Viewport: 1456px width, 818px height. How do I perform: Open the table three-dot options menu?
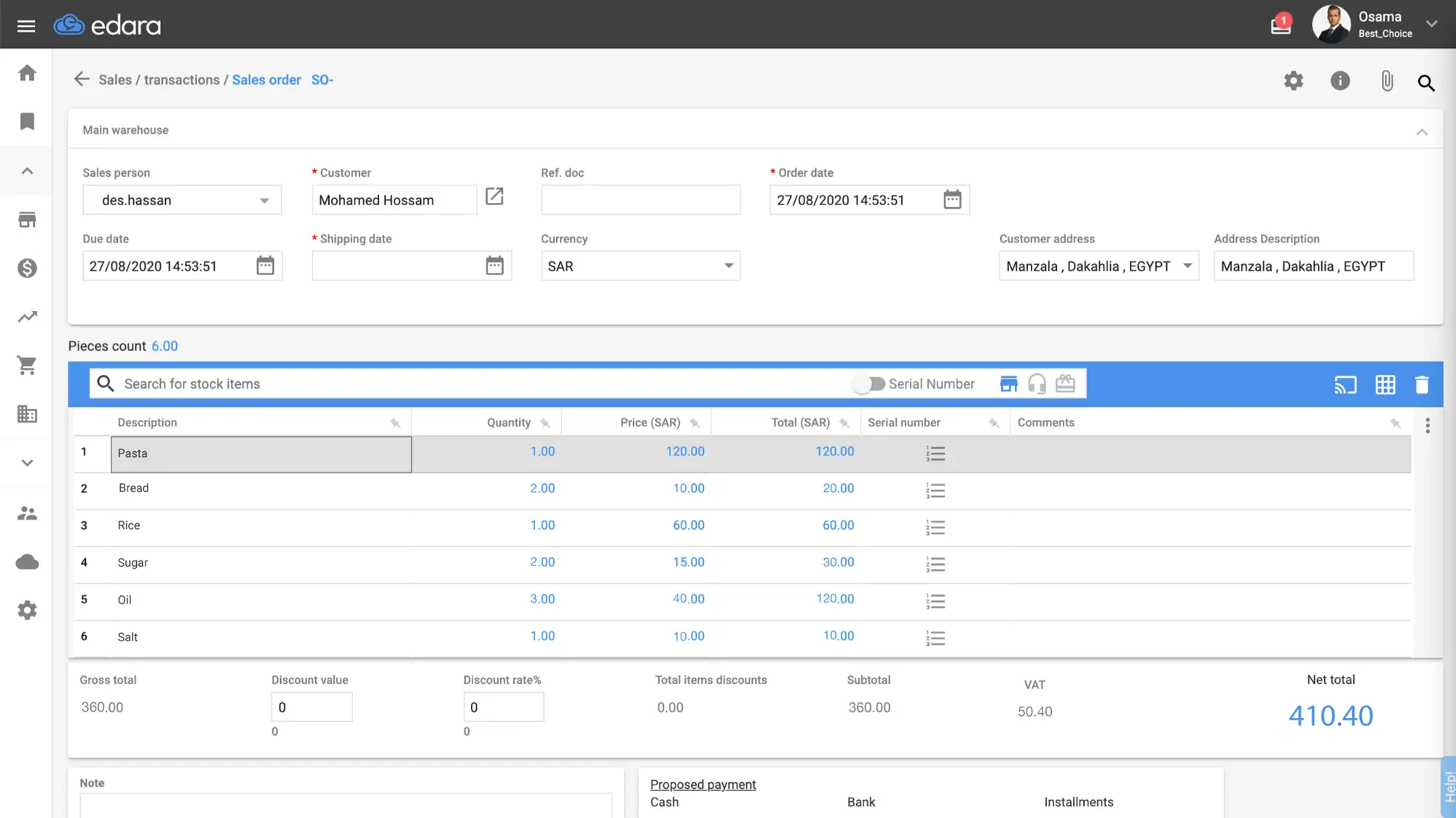click(x=1427, y=425)
